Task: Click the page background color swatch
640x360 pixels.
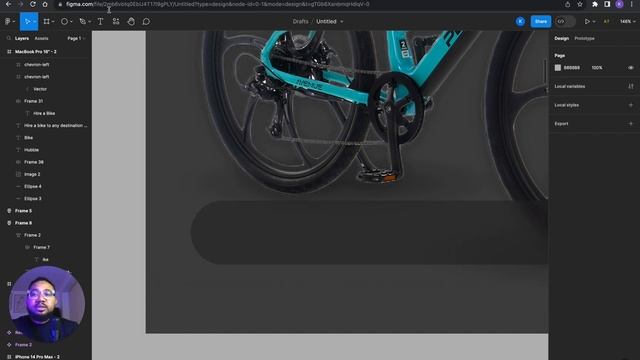Action: point(558,68)
